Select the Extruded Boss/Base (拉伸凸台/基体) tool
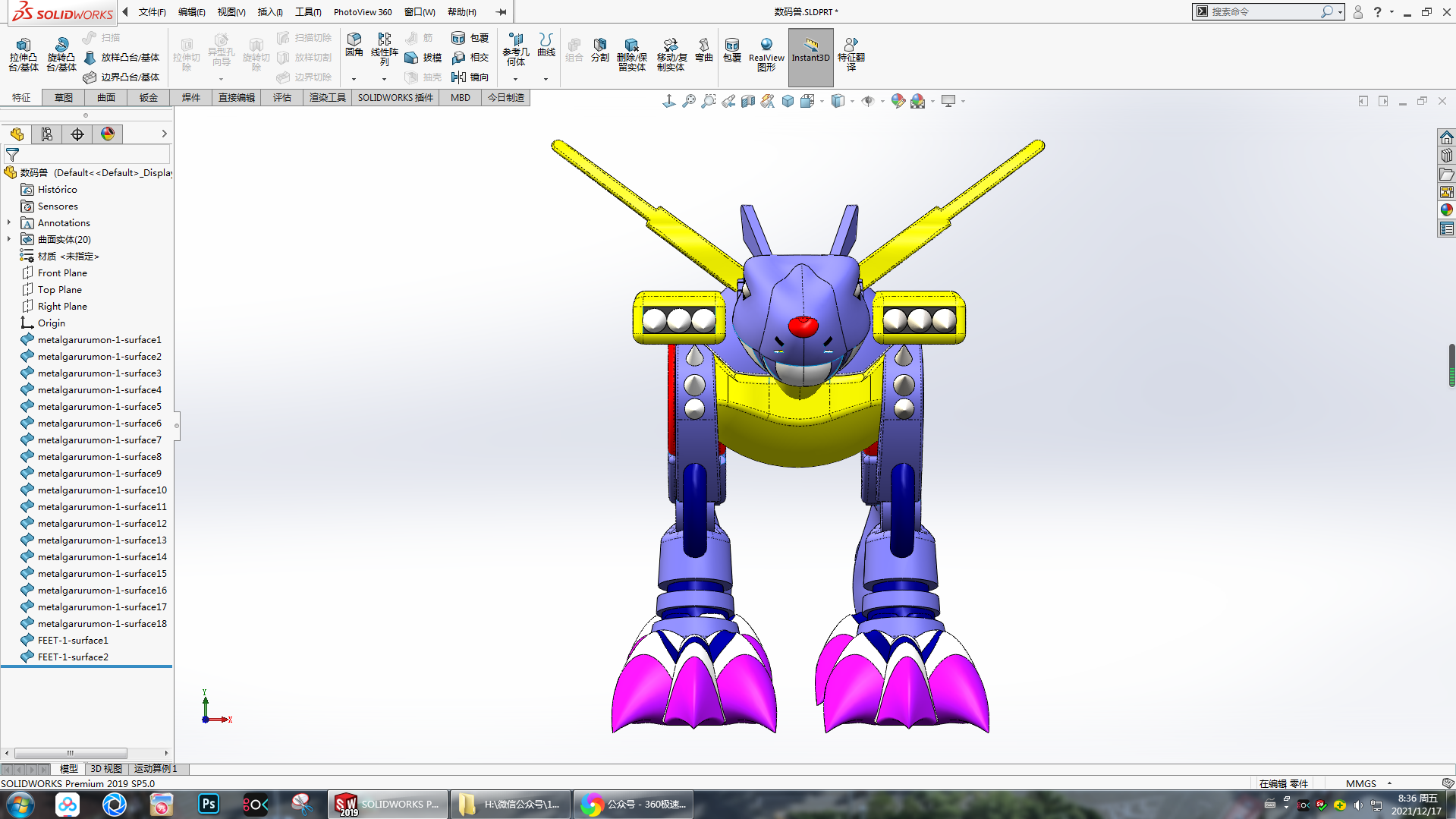The image size is (1456, 819). pyautogui.click(x=24, y=55)
